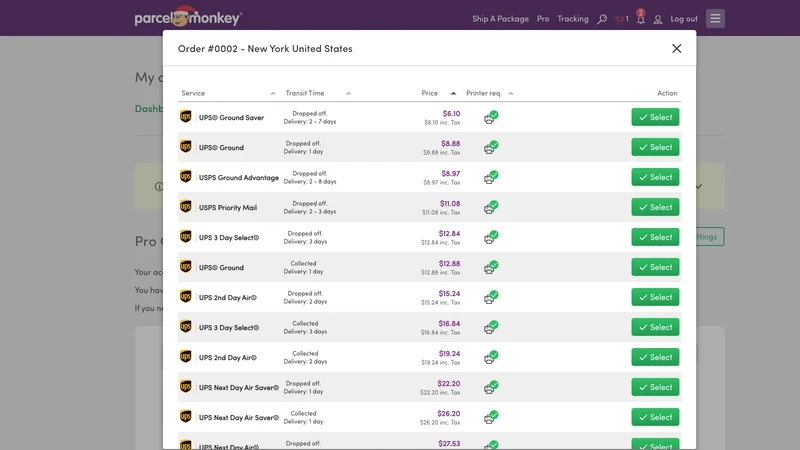Click UPS logo for $22.20 Next Day Air Saver
The height and width of the screenshot is (450, 800).
[185, 387]
